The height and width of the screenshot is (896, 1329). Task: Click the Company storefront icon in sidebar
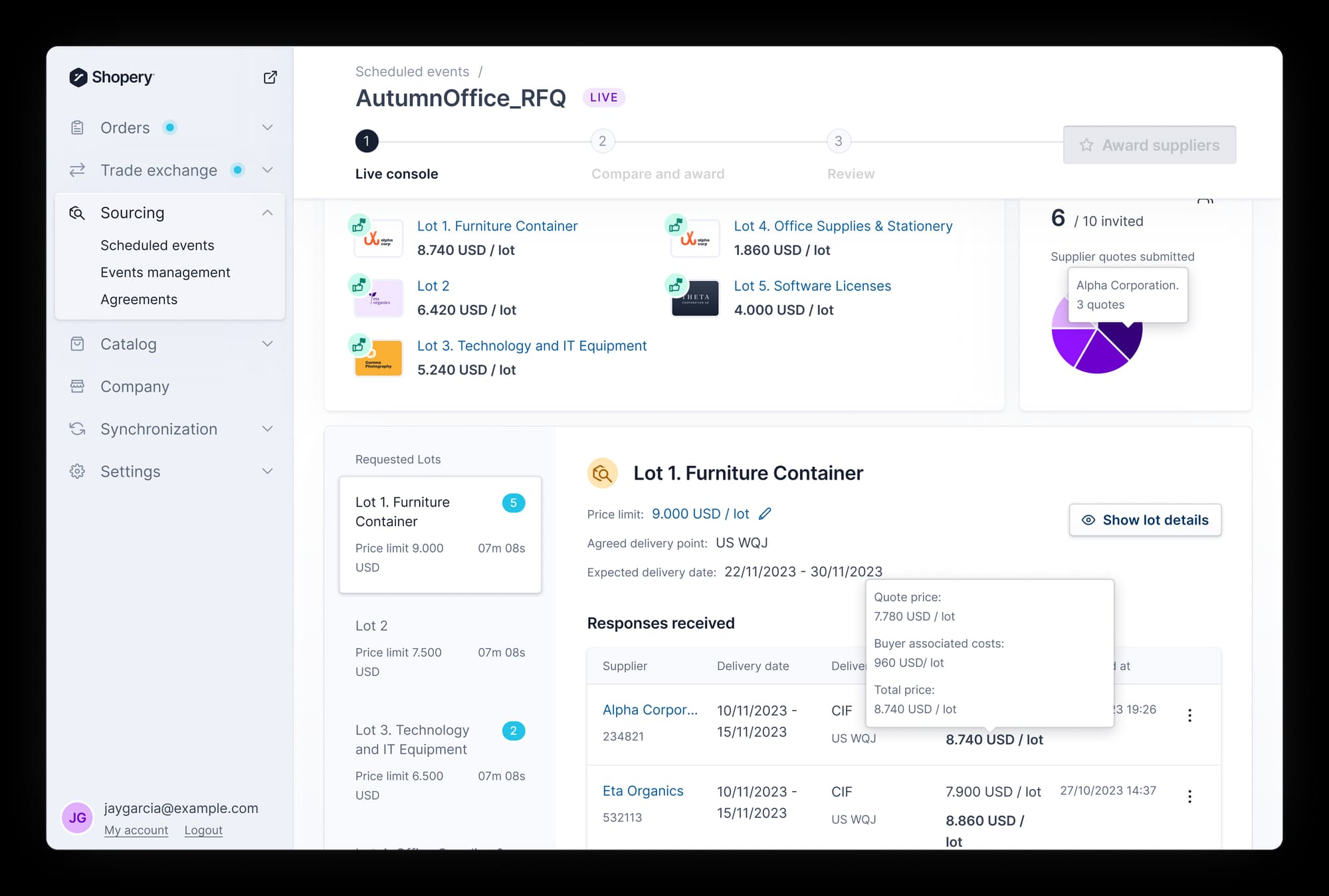[77, 387]
